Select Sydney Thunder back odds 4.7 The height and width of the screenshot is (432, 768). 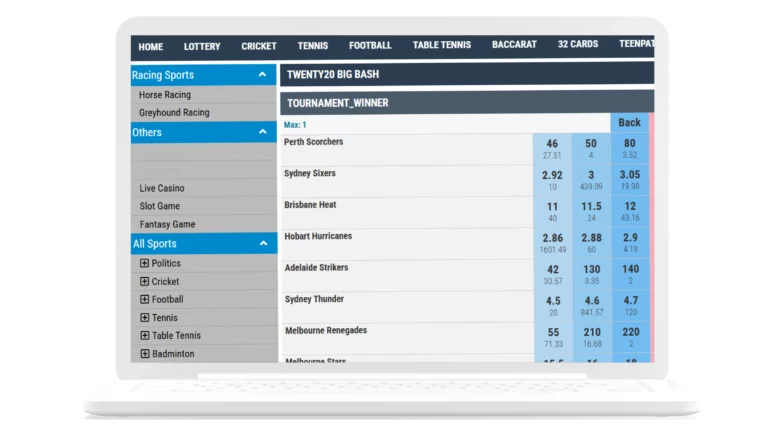pos(630,305)
